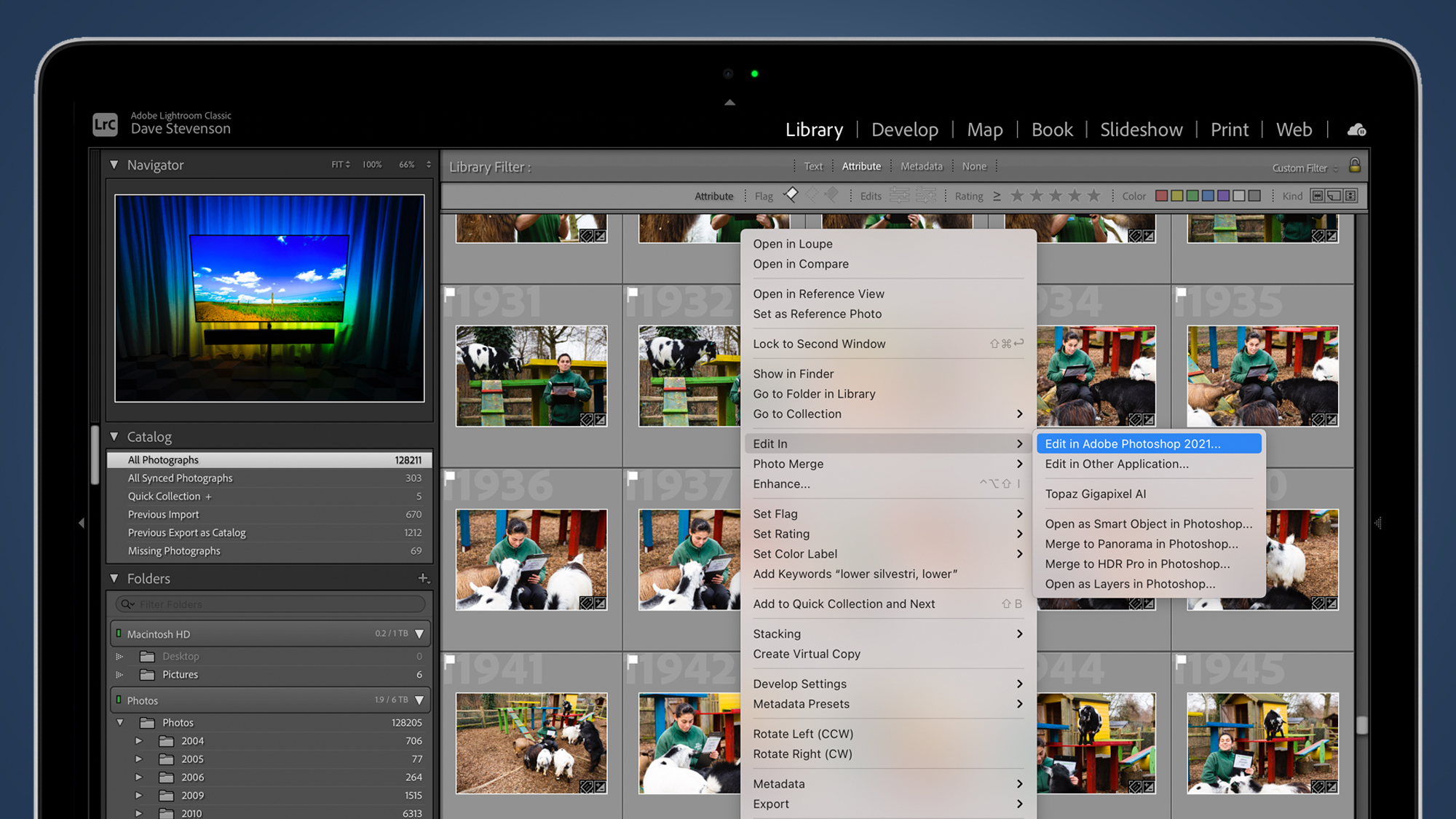Filter by rejected photos flag icon
Screen dimensions: 1456x819
tap(831, 194)
